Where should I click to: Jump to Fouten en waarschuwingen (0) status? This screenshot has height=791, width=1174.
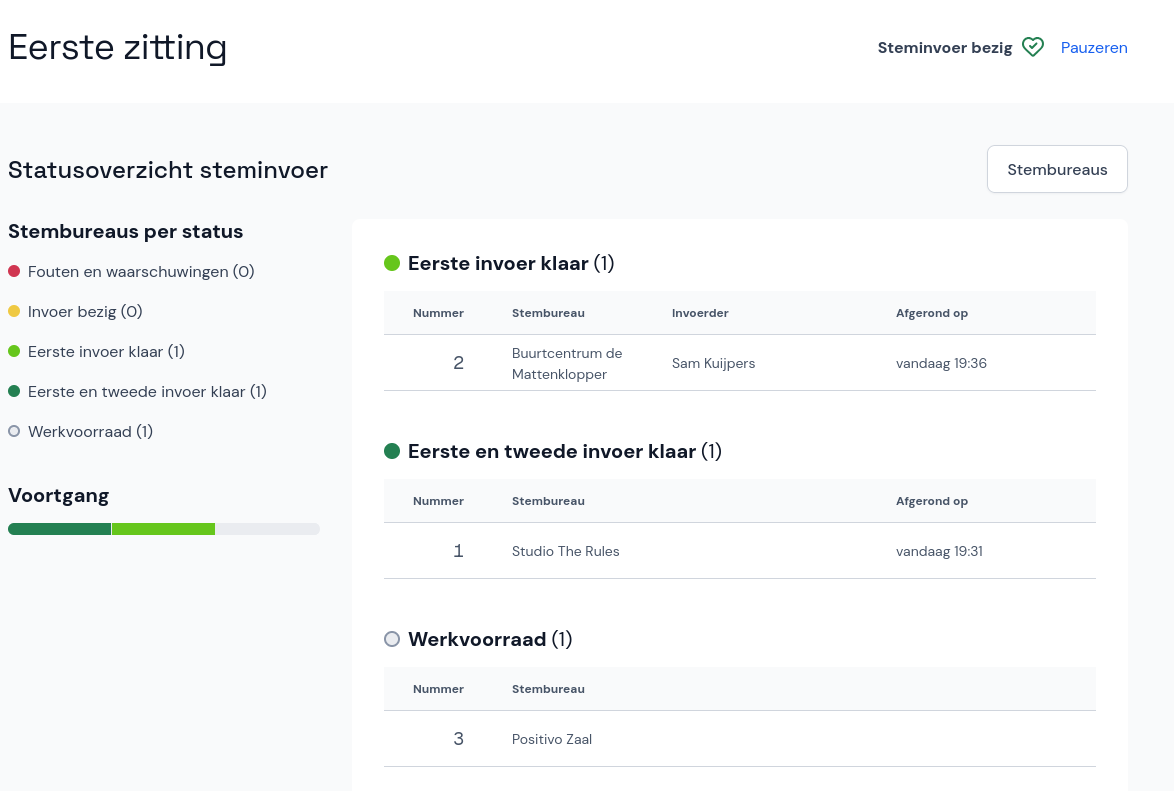pyautogui.click(x=141, y=272)
